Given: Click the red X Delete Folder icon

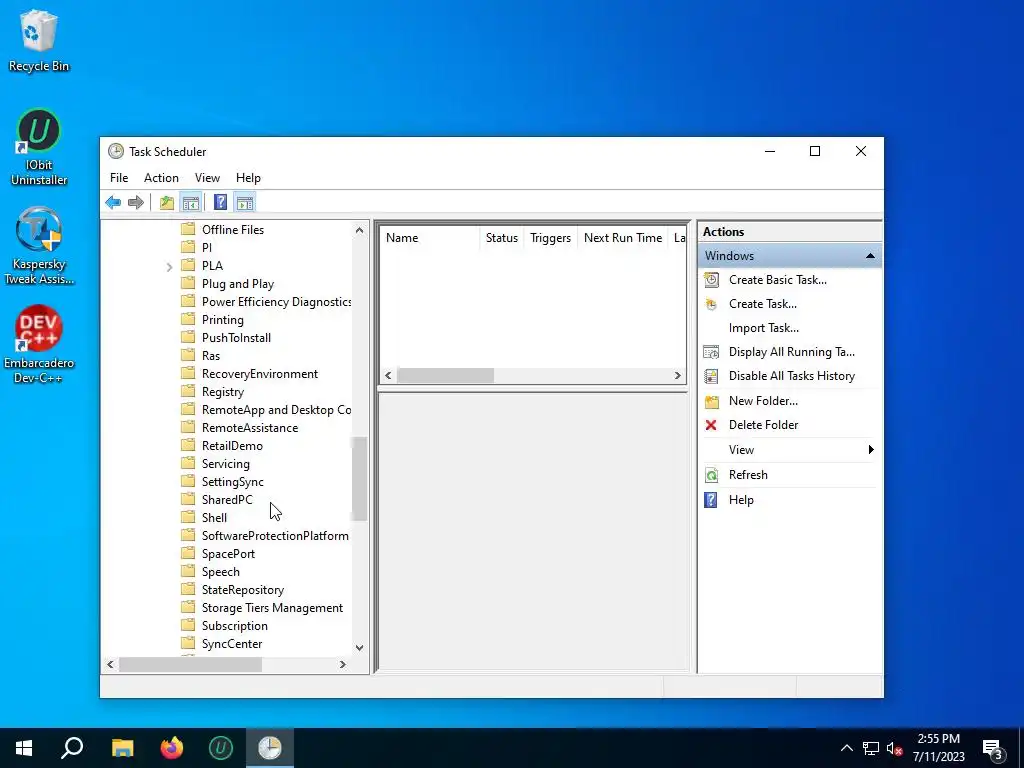Looking at the screenshot, I should coord(711,425).
